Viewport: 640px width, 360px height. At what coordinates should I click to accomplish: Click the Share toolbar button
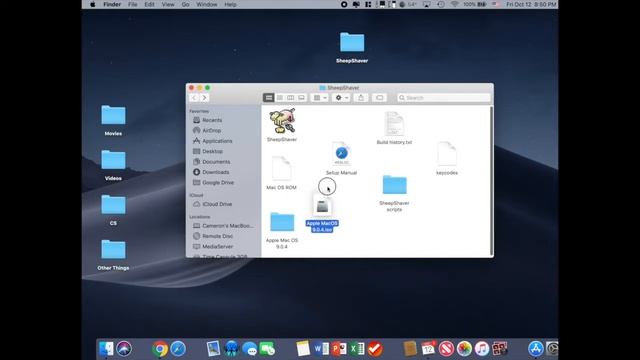pyautogui.click(x=361, y=98)
